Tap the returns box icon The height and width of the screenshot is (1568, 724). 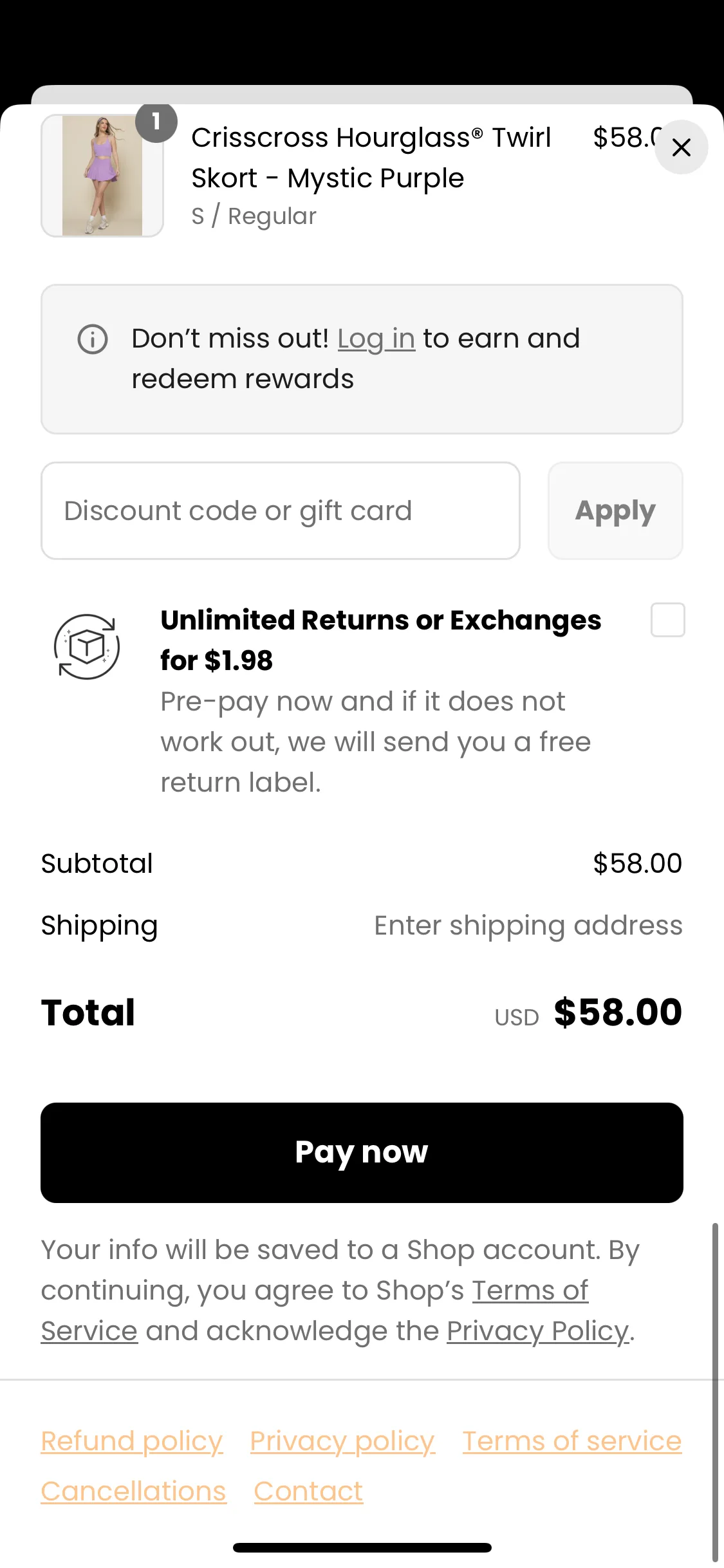coord(87,646)
